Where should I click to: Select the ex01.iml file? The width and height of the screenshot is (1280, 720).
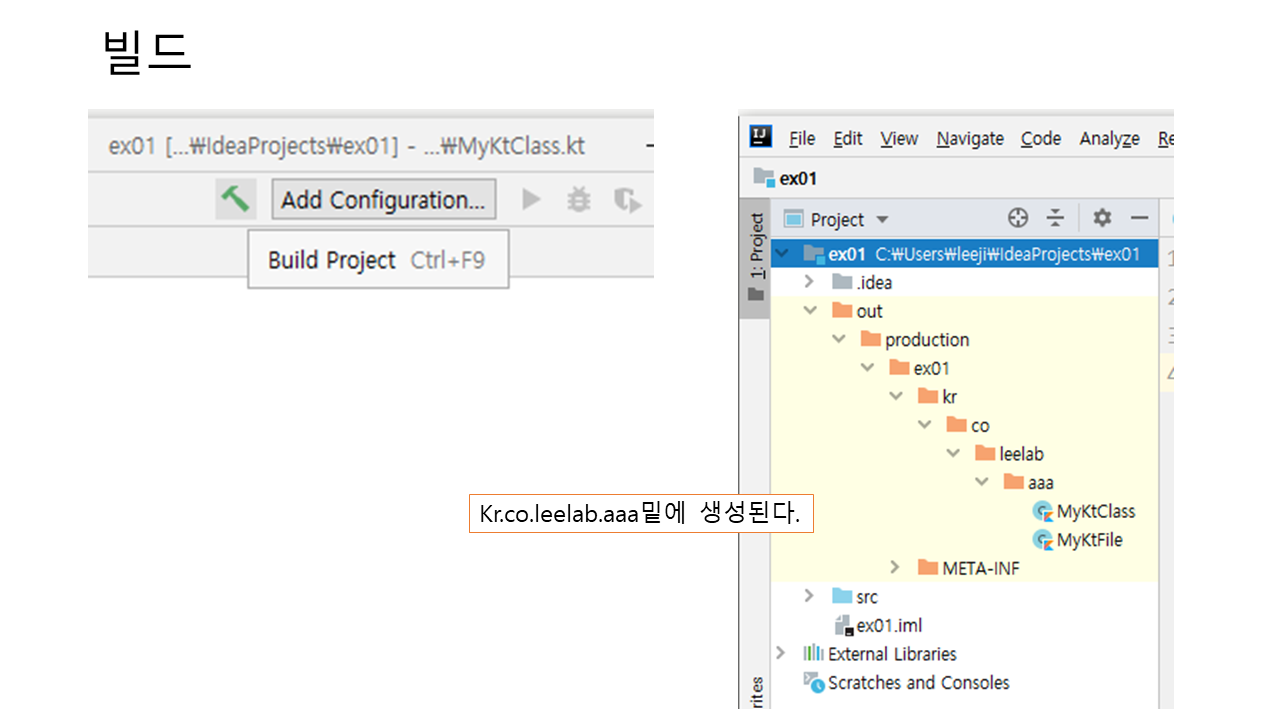tap(888, 626)
